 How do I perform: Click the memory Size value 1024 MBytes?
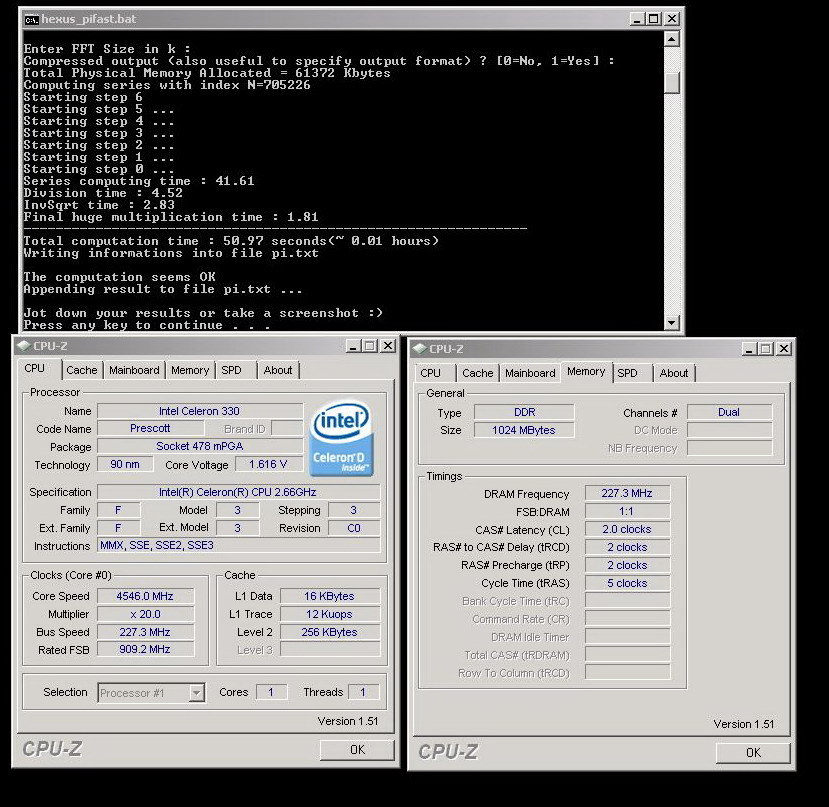click(524, 430)
